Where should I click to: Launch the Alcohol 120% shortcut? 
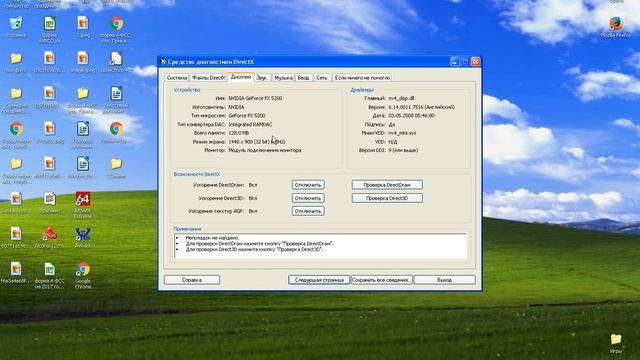tap(50, 234)
